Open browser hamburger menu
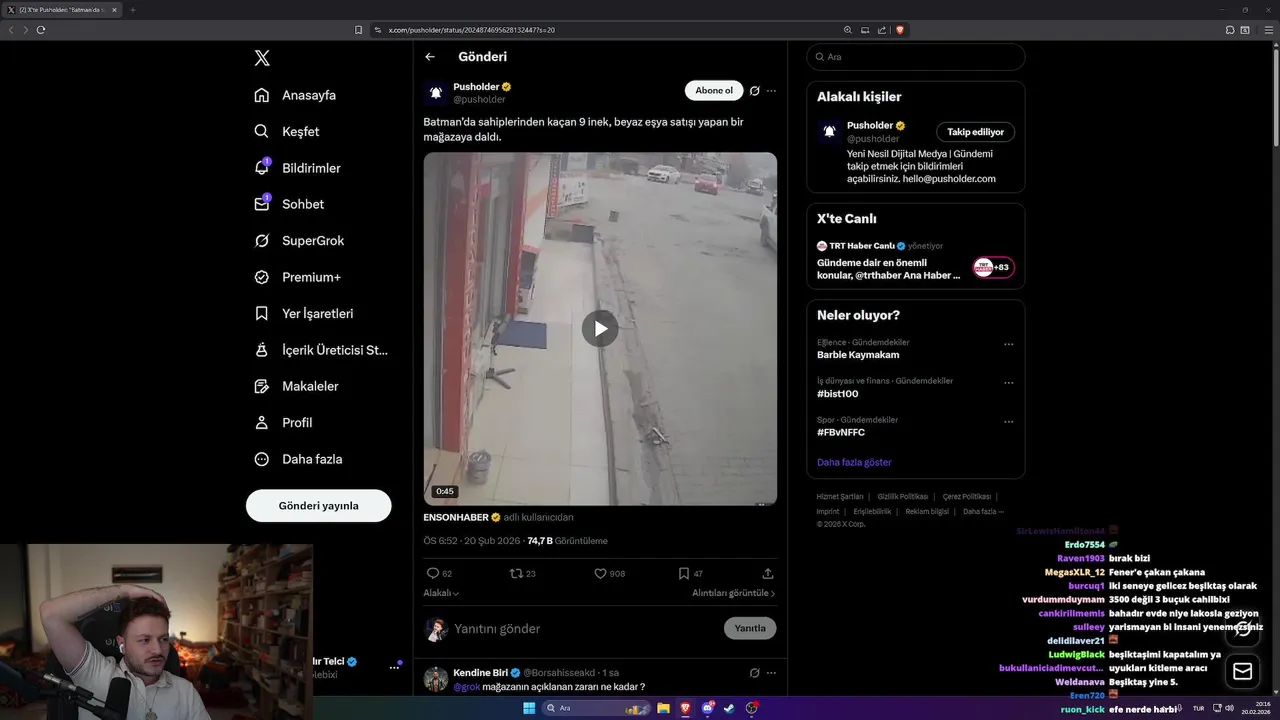Image resolution: width=1280 pixels, height=720 pixels. 1270,30
